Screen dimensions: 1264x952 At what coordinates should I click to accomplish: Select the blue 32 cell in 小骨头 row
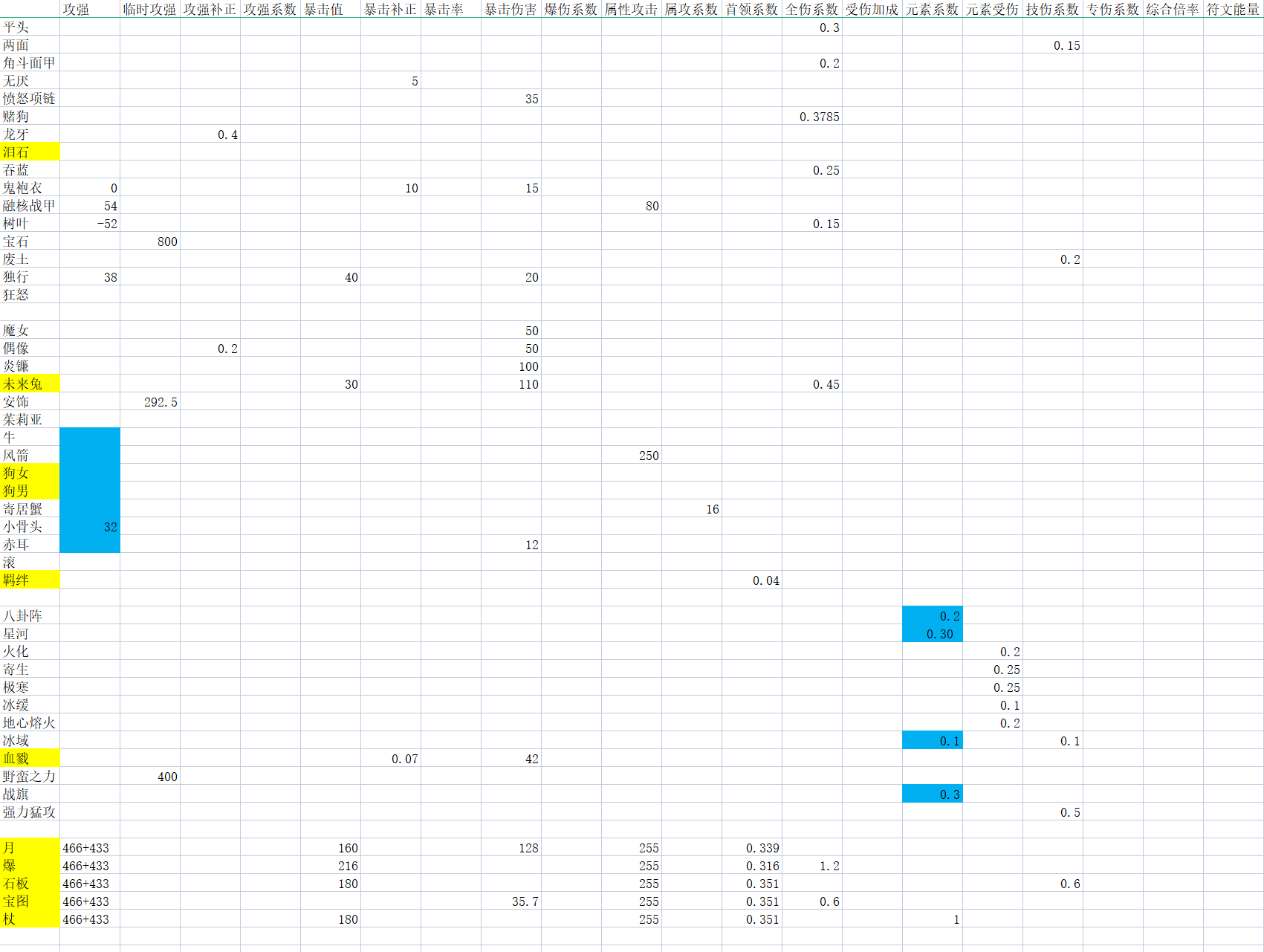coord(90,526)
